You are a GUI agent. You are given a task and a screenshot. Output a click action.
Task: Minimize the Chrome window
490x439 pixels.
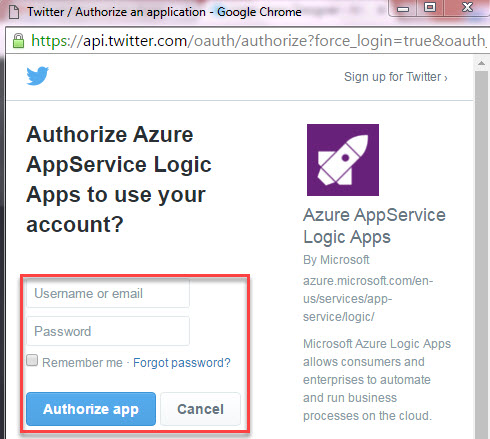403,8
